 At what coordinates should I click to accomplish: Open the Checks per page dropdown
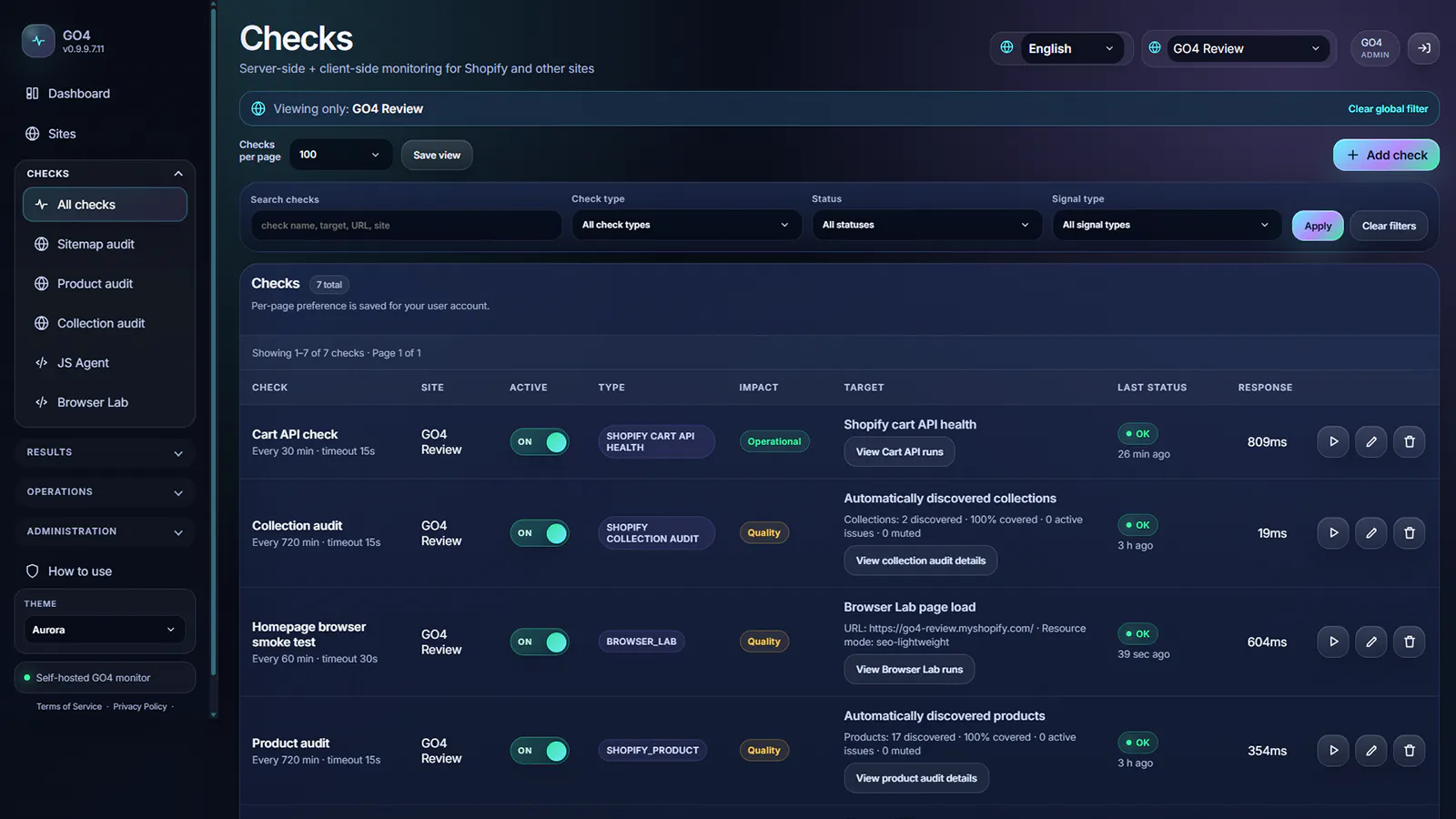tap(339, 155)
